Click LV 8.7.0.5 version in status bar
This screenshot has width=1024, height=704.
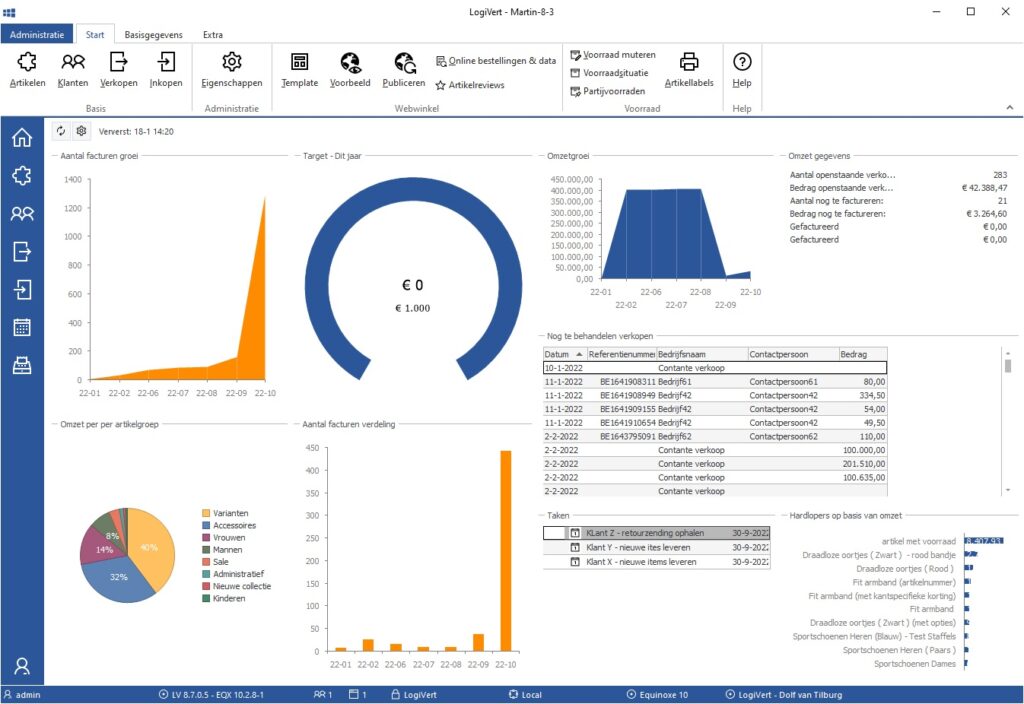pos(212,695)
